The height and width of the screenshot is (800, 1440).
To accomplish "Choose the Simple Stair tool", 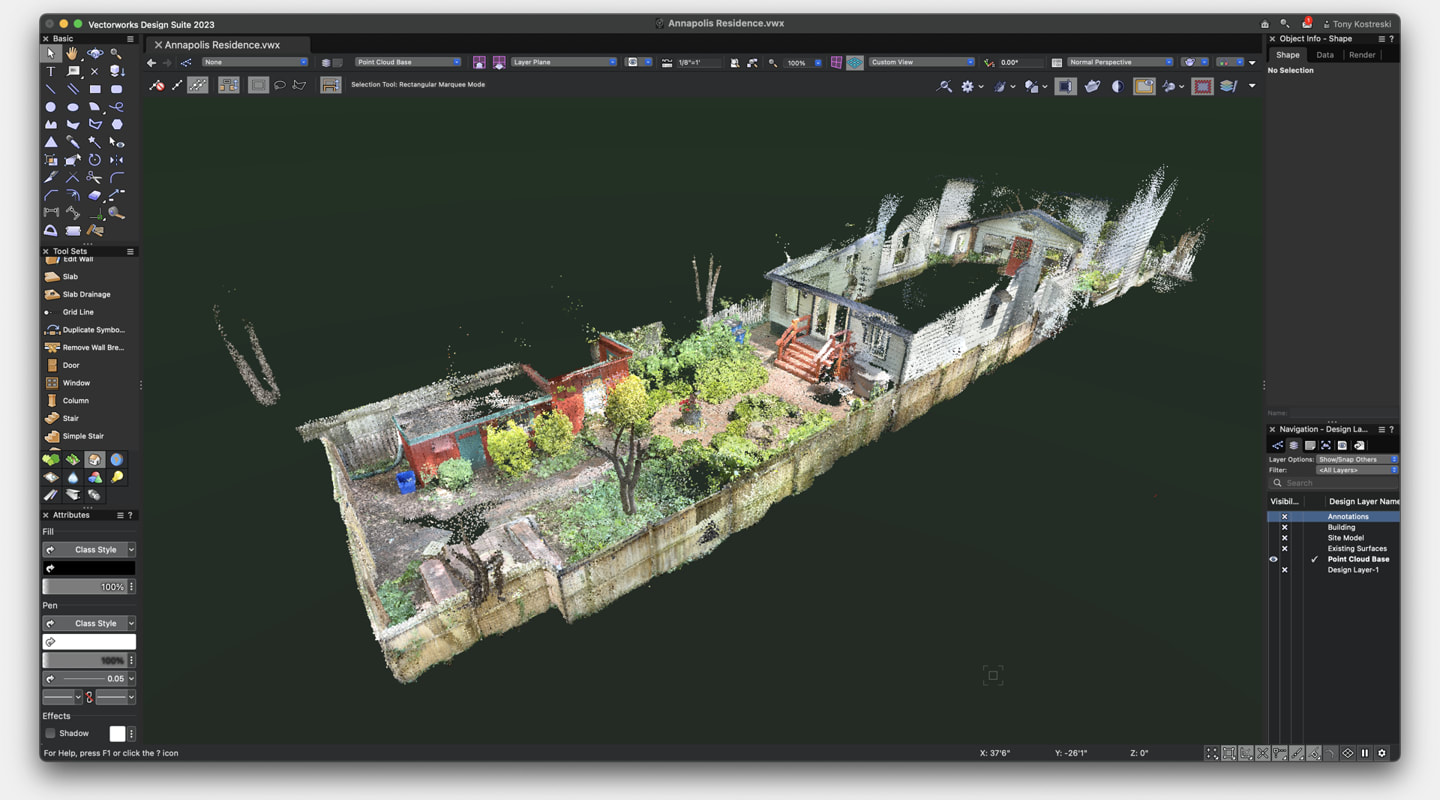I will (x=82, y=436).
